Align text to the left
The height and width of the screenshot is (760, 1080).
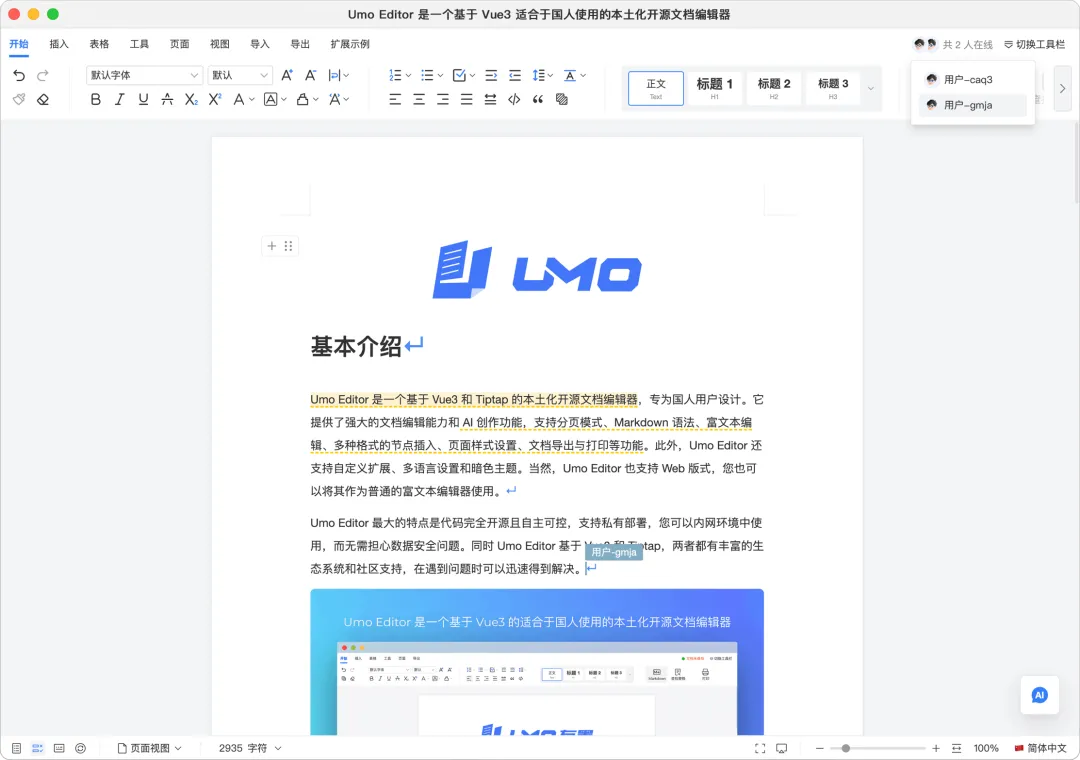(x=395, y=99)
